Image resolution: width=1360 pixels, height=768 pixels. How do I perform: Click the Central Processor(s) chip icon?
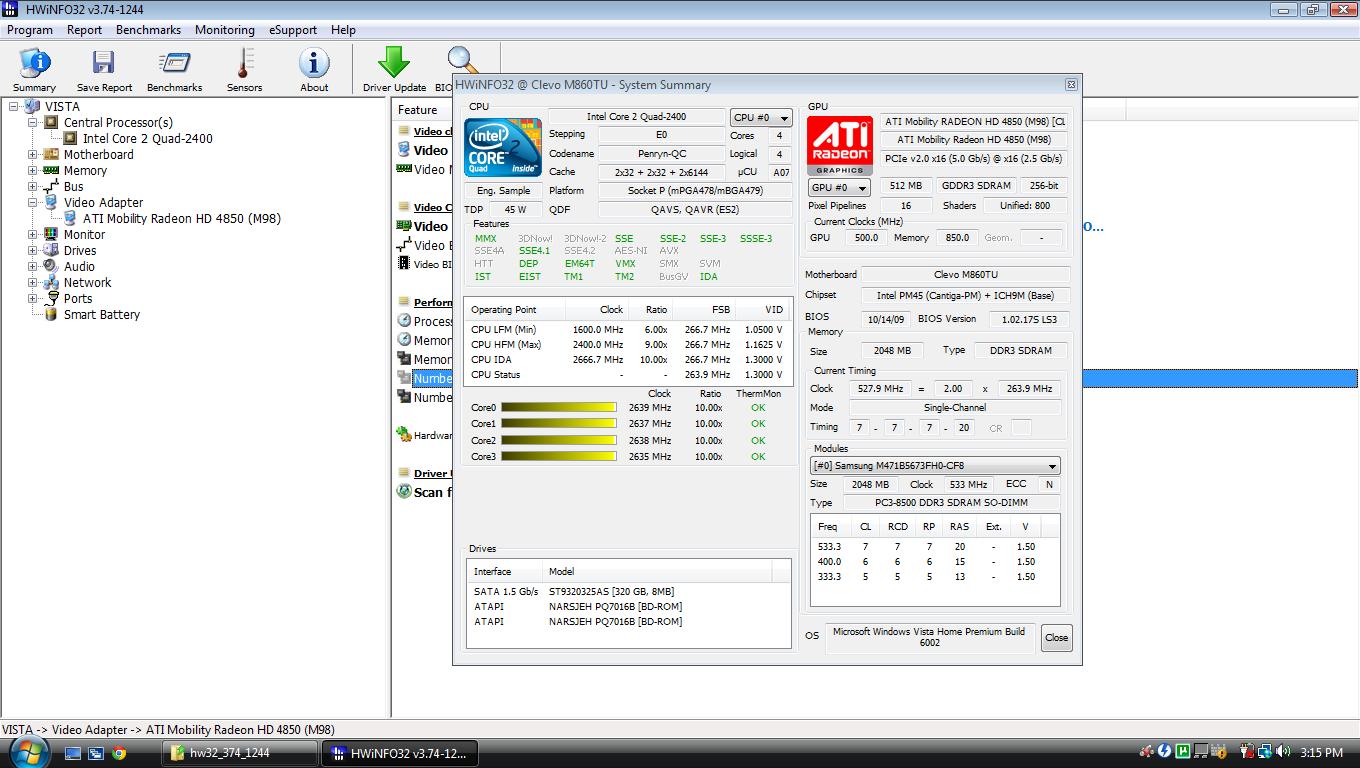pos(52,123)
